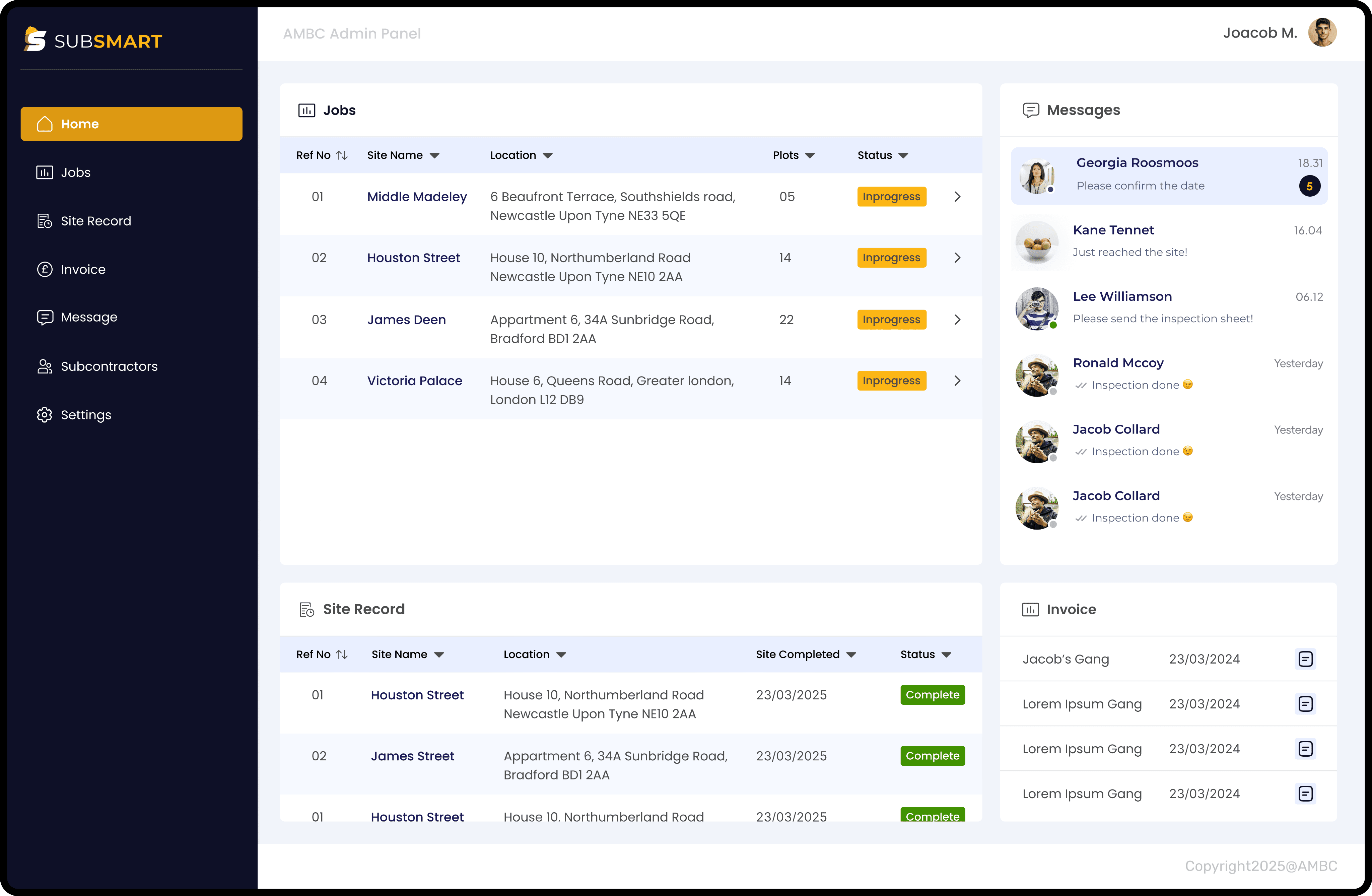
Task: Click unread badge on Georgia Roosmoos message
Action: click(1309, 186)
